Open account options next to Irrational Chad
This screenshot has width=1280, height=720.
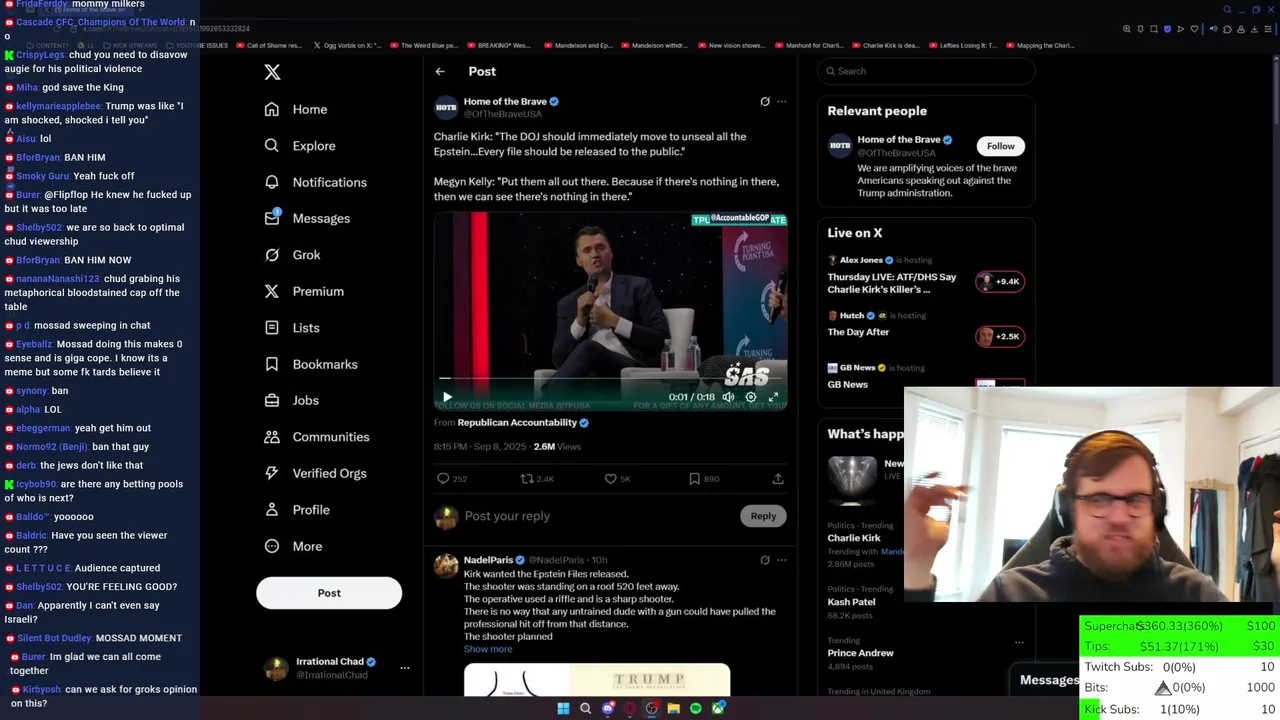(405, 668)
